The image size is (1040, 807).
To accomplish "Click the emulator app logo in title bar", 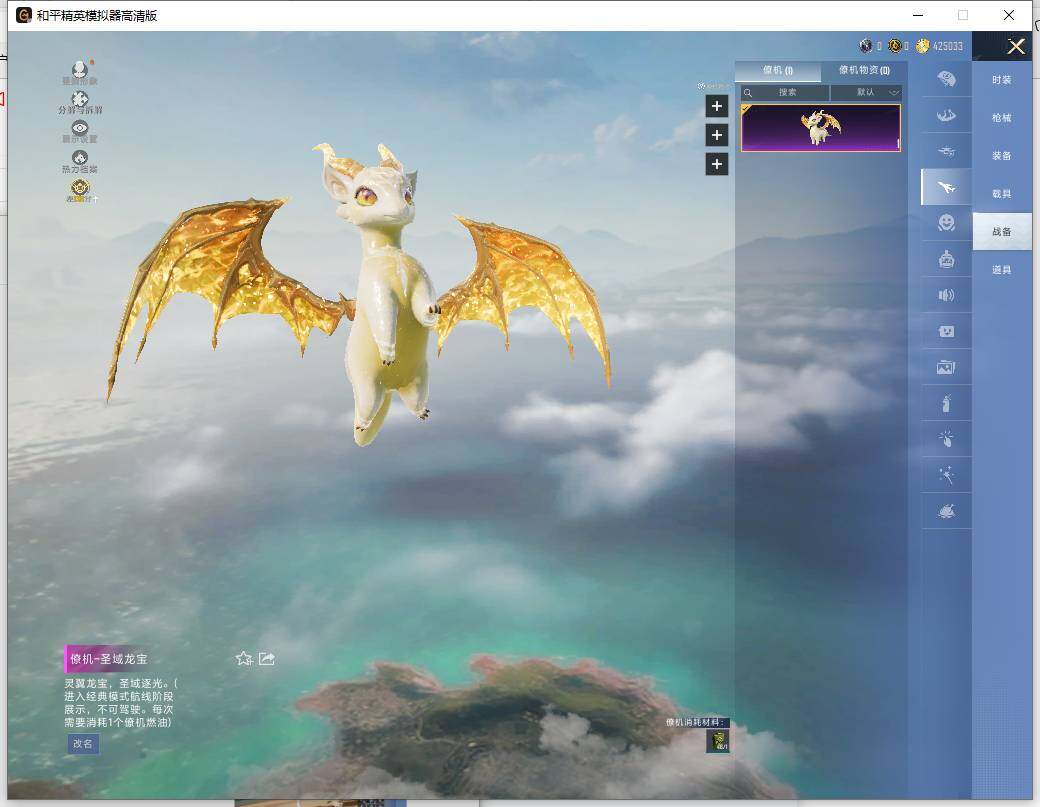I will pyautogui.click(x=24, y=15).
